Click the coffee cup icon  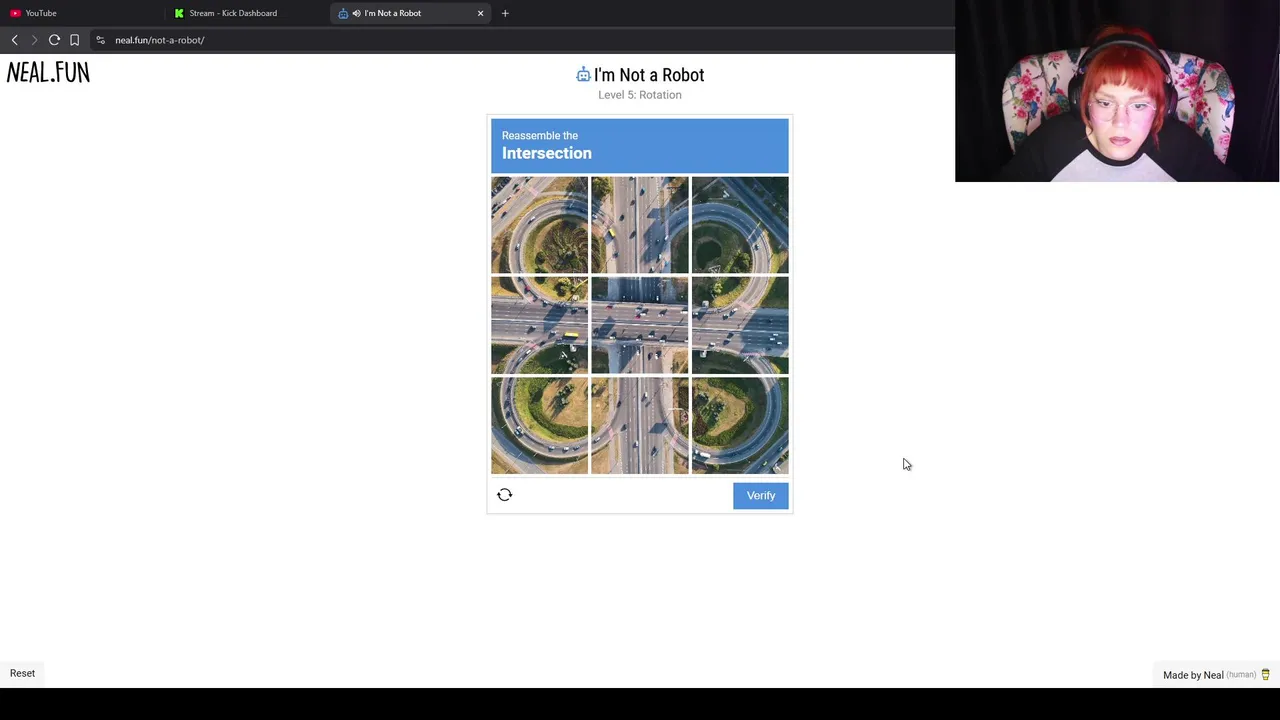click(1265, 675)
